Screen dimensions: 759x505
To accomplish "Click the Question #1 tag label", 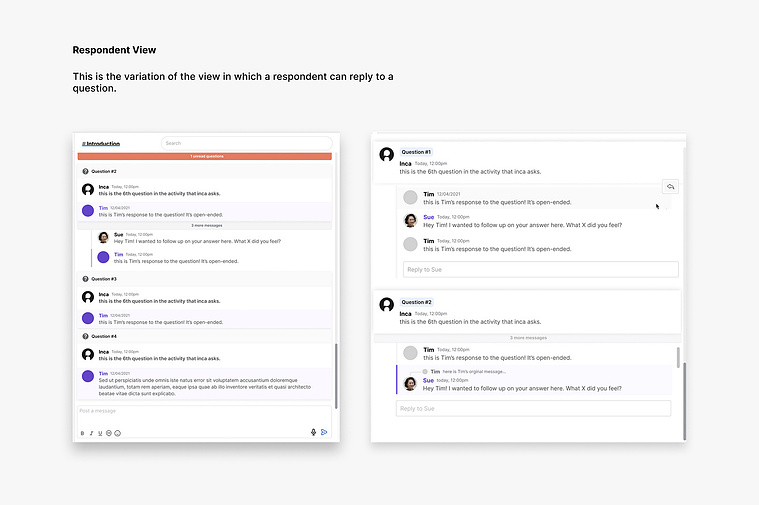I will click(416, 152).
